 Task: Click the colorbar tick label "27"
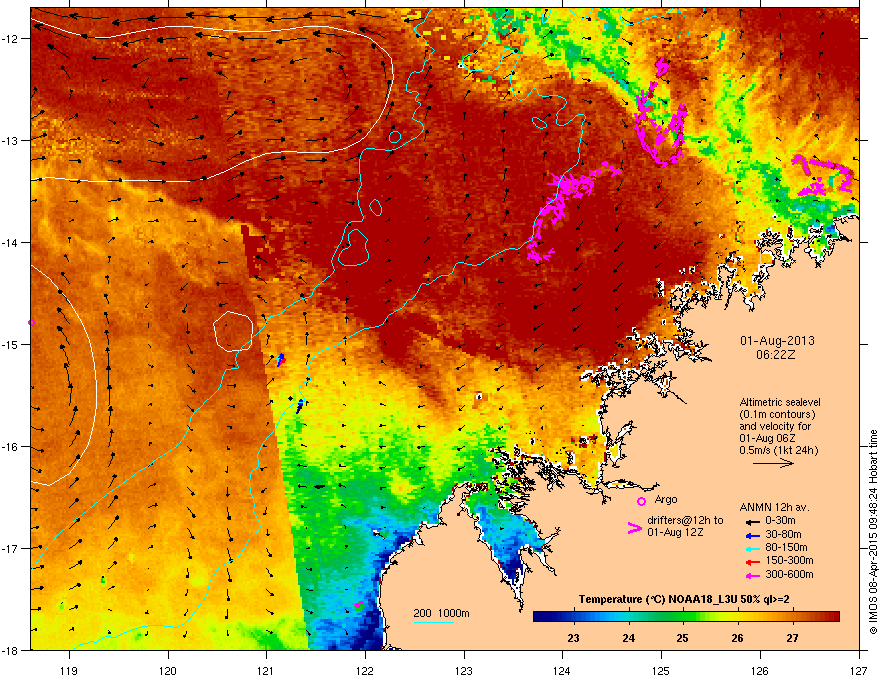[792, 638]
